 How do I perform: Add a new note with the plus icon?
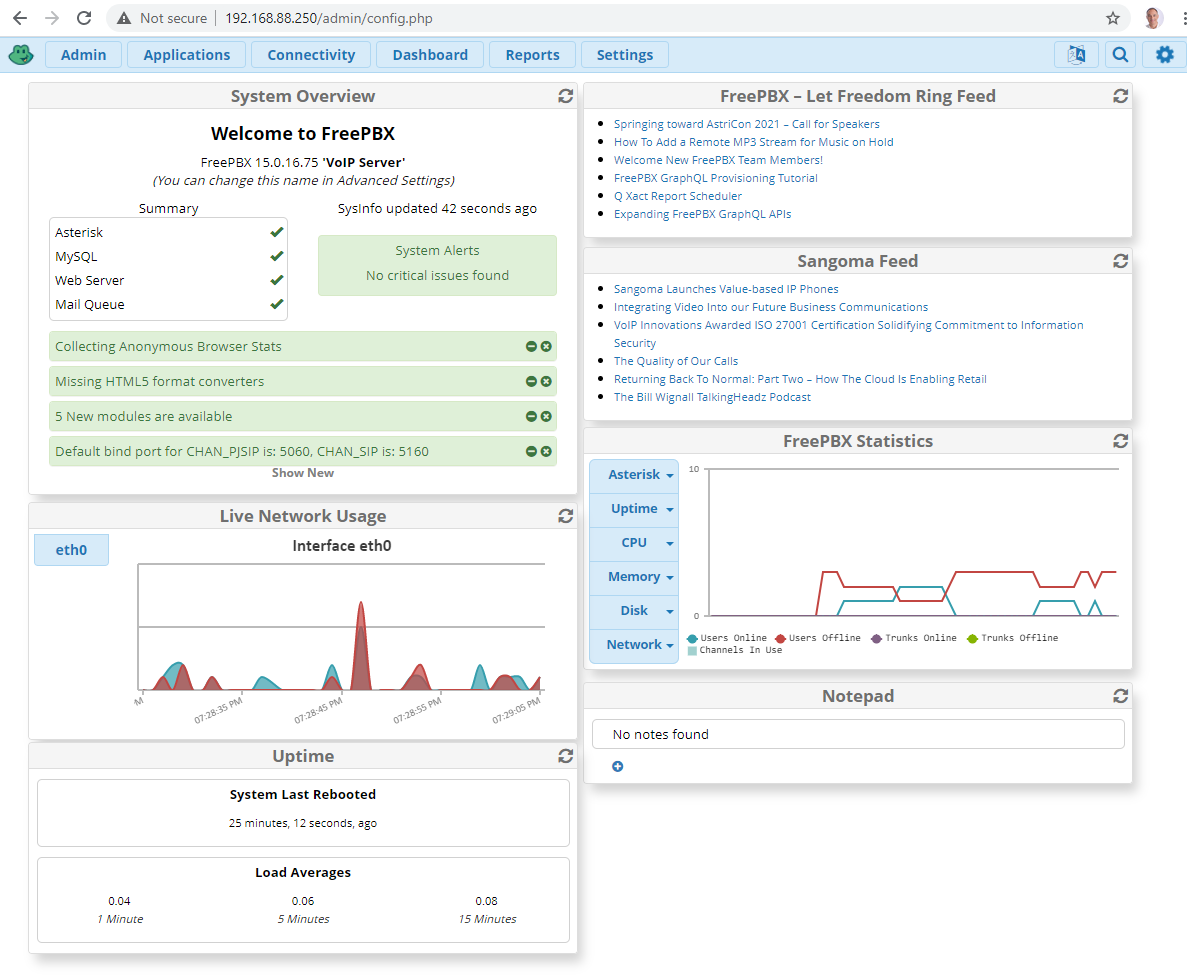618,767
